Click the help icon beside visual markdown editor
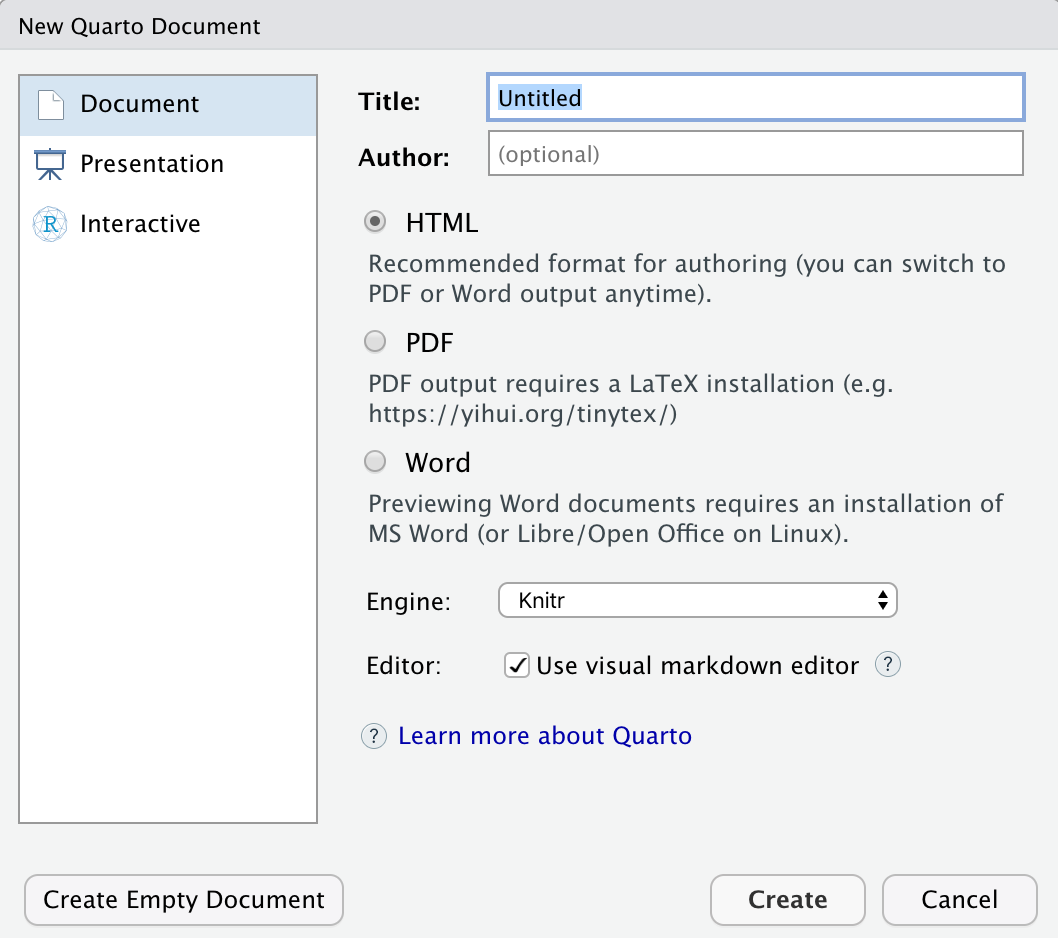 [x=886, y=664]
